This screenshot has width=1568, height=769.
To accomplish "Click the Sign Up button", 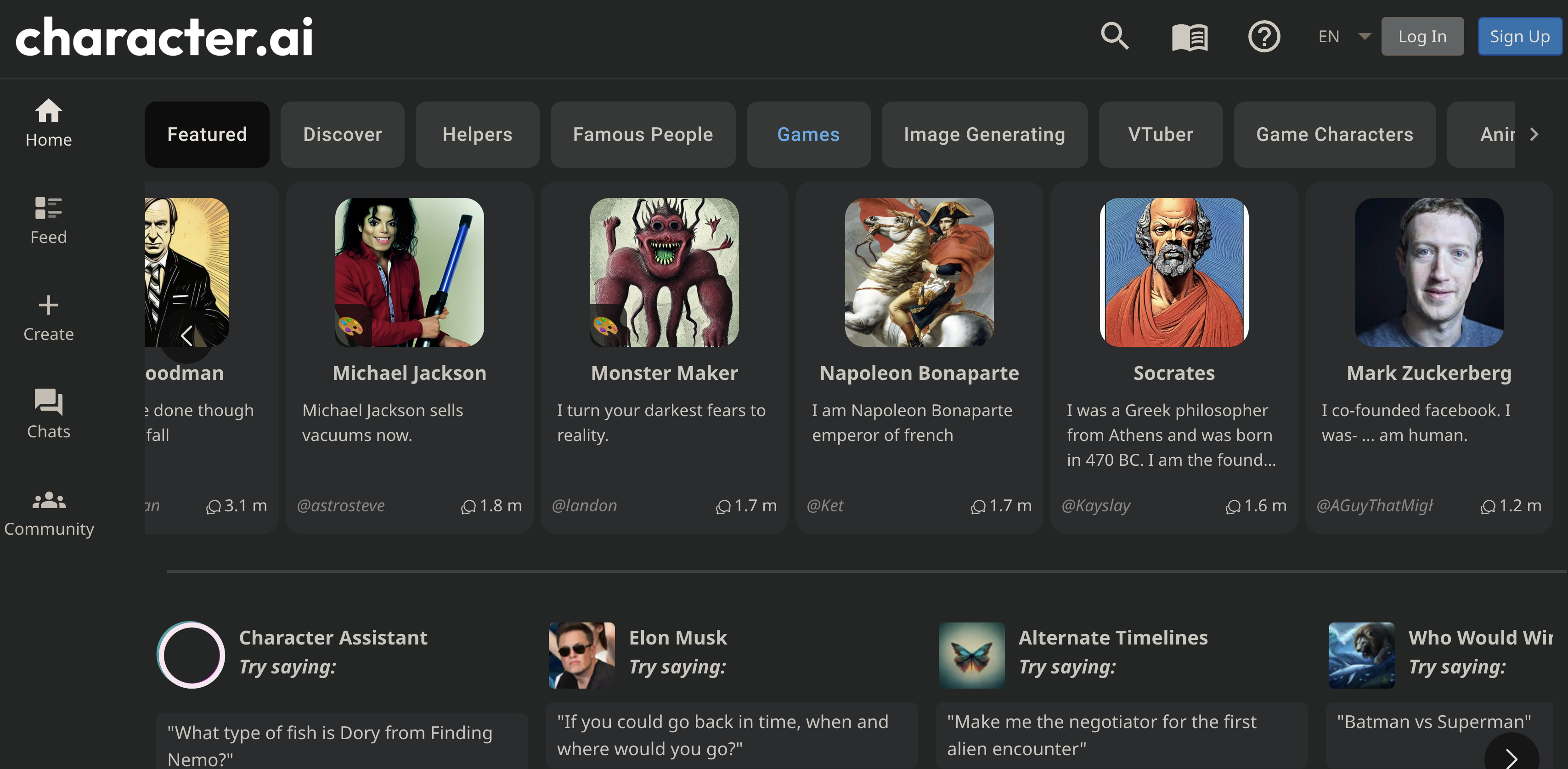I will (x=1520, y=37).
